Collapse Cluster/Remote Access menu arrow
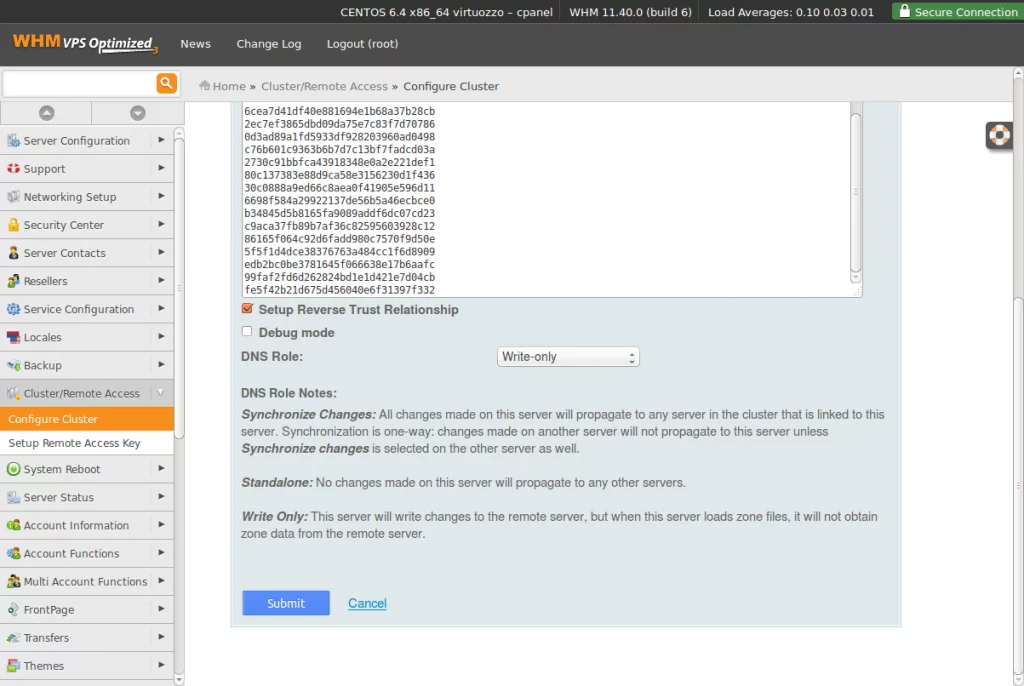The height and width of the screenshot is (686, 1024). pos(161,393)
